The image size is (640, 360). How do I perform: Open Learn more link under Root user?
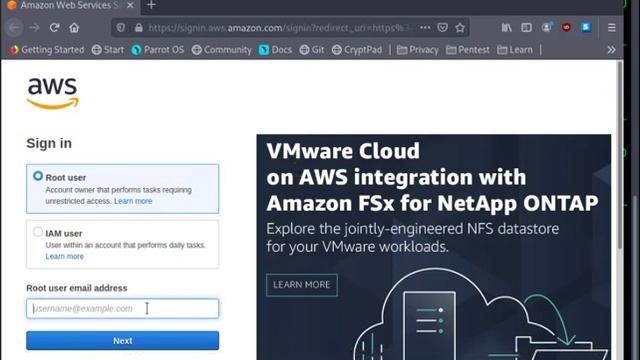tap(133, 201)
